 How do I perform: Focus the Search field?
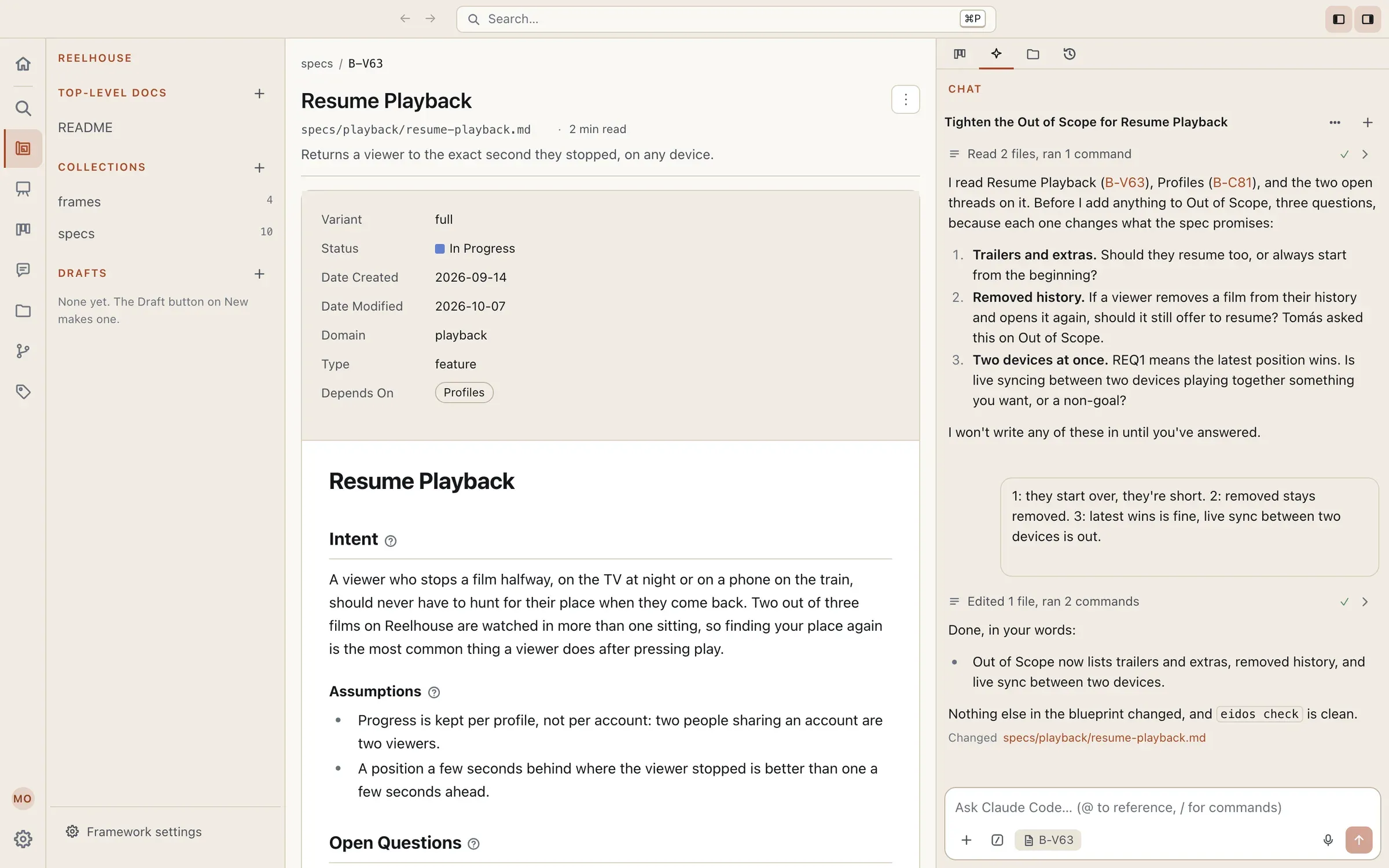point(726,19)
